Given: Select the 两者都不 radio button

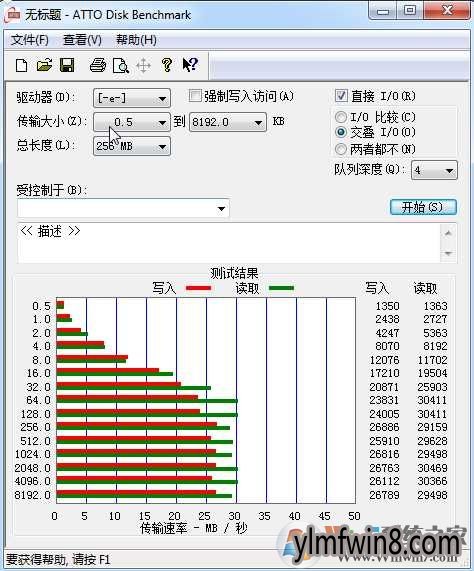Looking at the screenshot, I should click(x=341, y=149).
